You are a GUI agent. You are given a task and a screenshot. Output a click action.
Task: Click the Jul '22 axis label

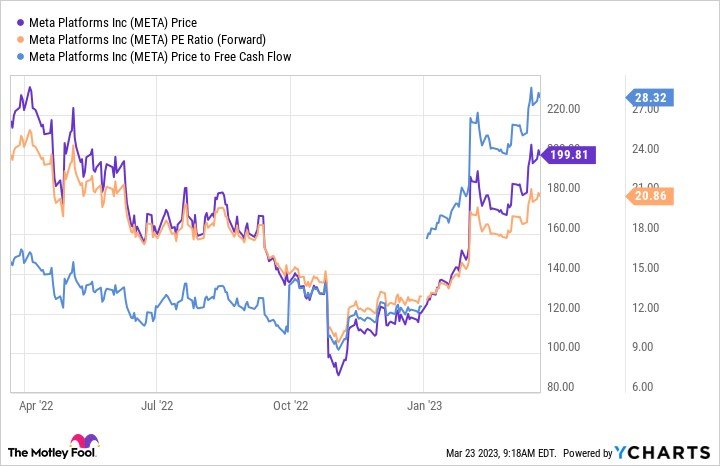(157, 406)
